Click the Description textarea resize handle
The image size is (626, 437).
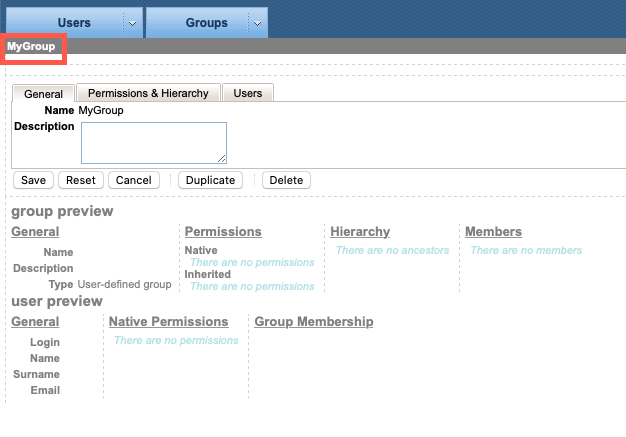click(222, 158)
